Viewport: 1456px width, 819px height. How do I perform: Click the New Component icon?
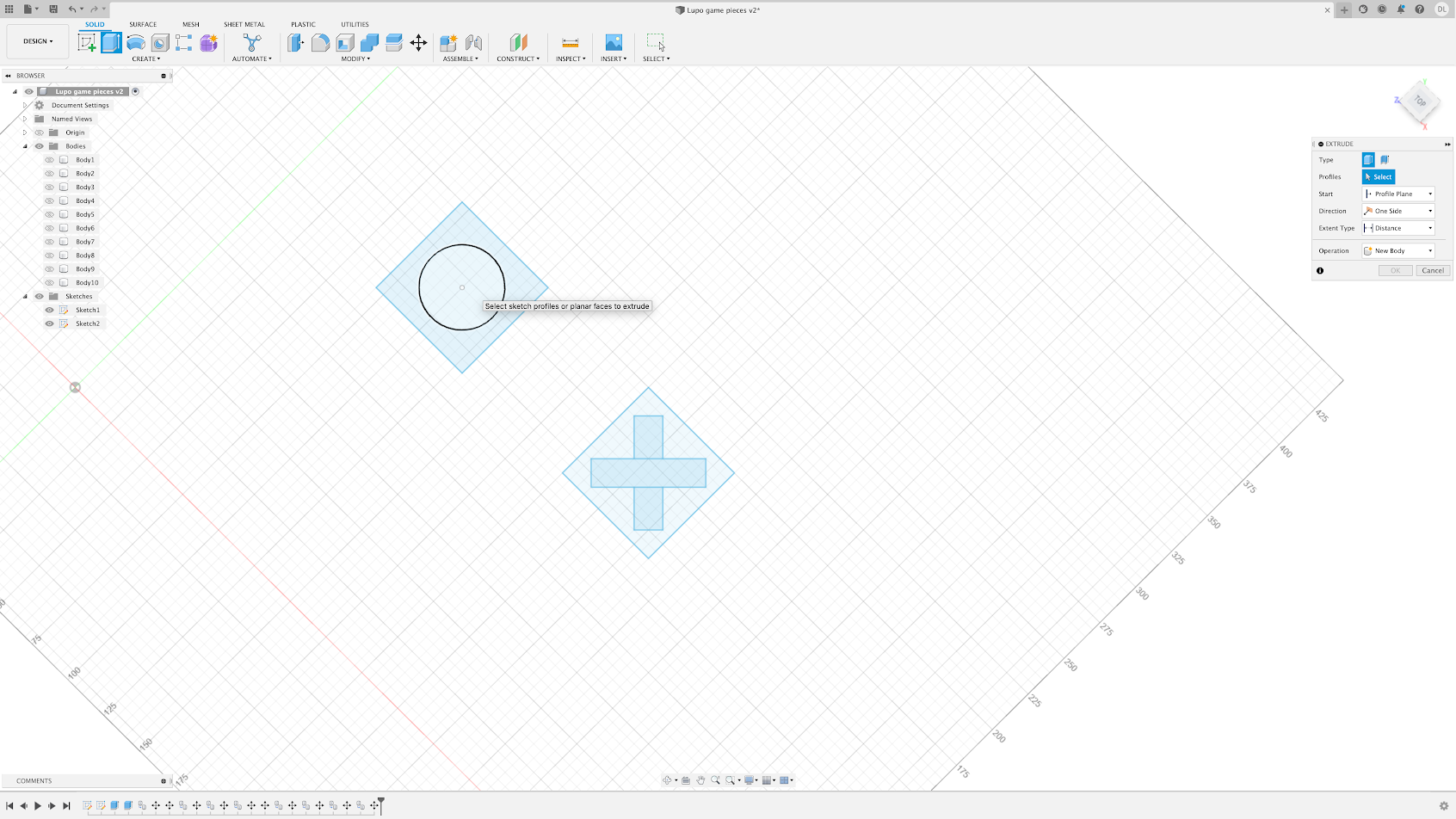coord(448,42)
